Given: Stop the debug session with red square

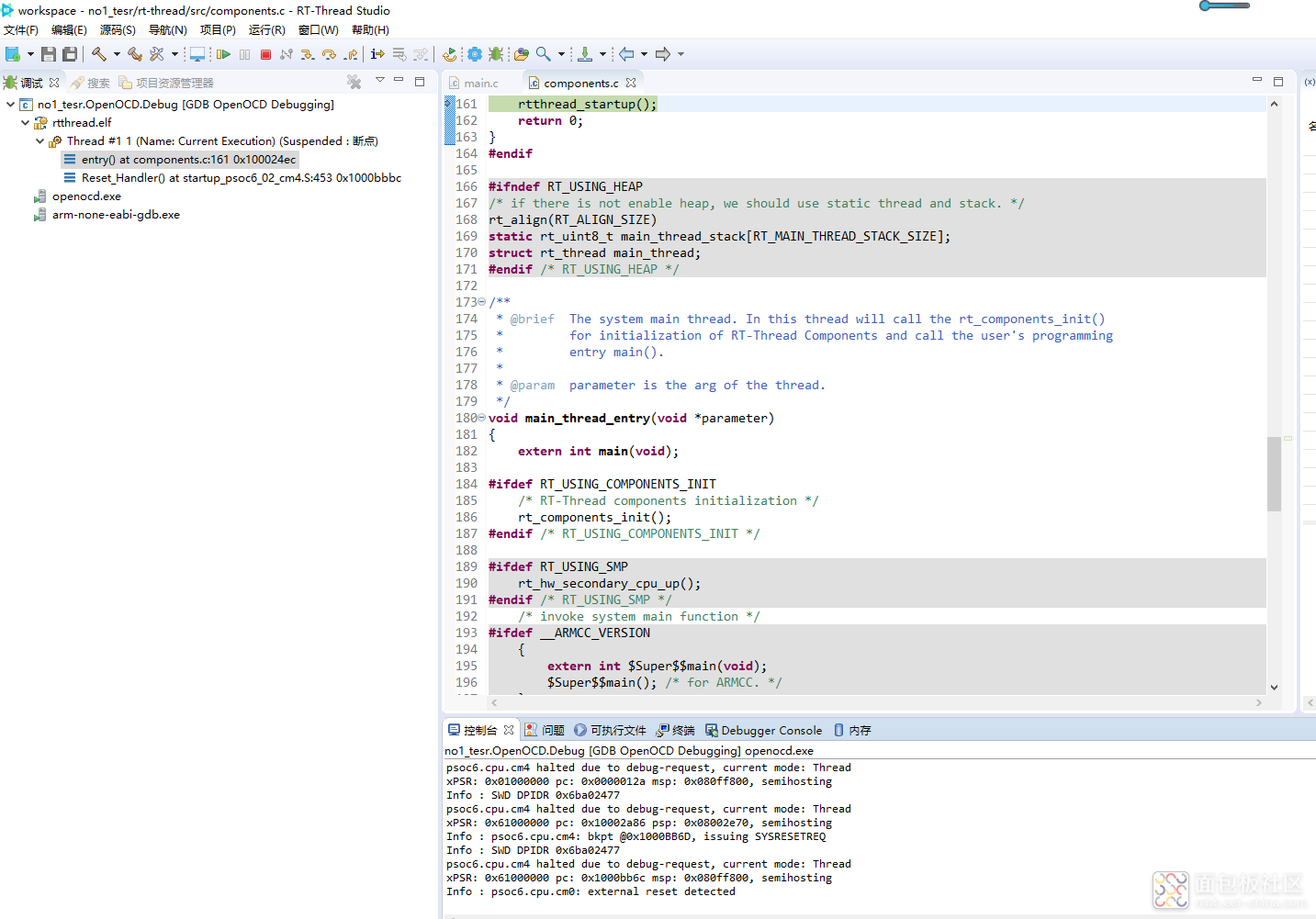Looking at the screenshot, I should (265, 54).
